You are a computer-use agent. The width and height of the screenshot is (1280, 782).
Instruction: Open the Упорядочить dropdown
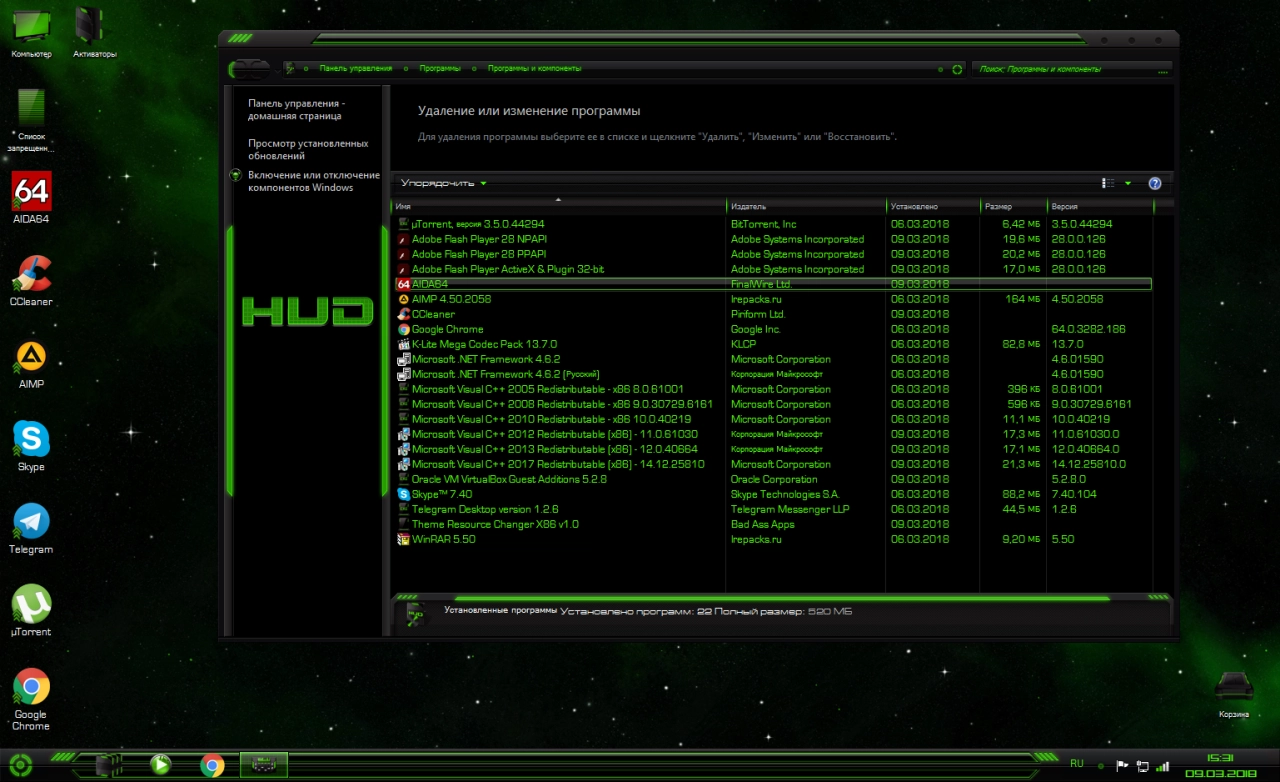[444, 183]
